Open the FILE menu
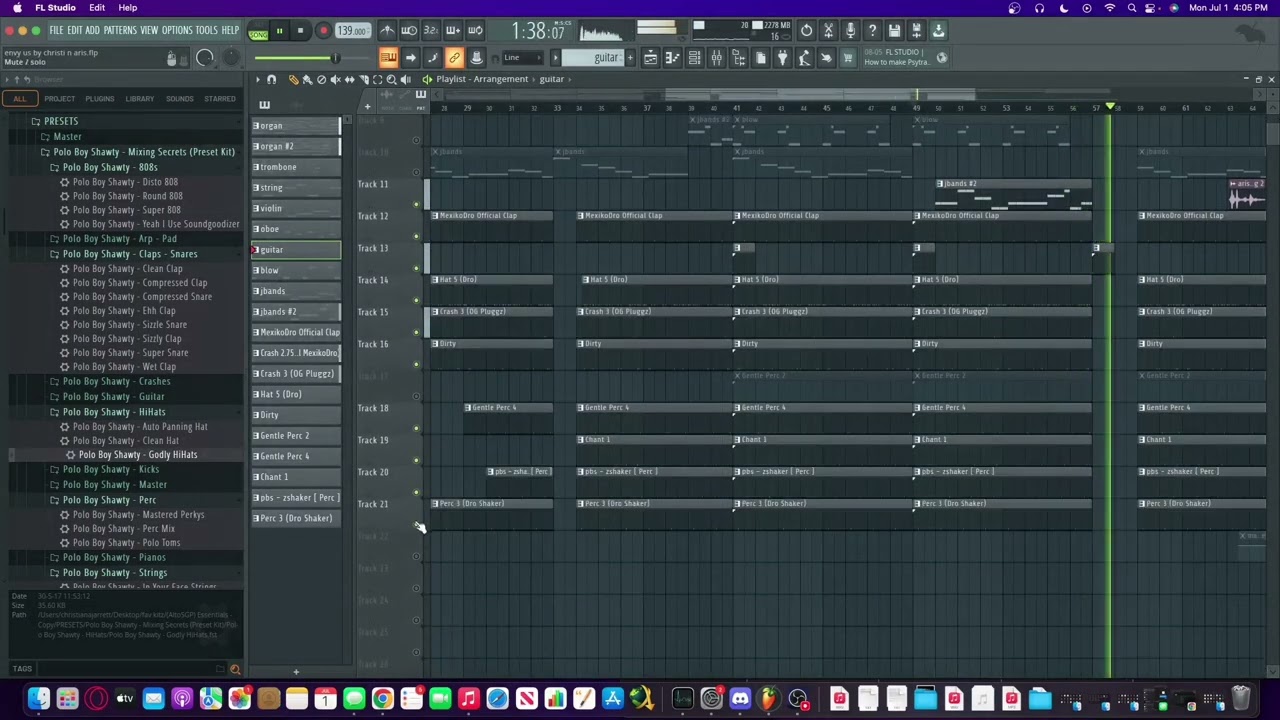The height and width of the screenshot is (720, 1280). 56,31
